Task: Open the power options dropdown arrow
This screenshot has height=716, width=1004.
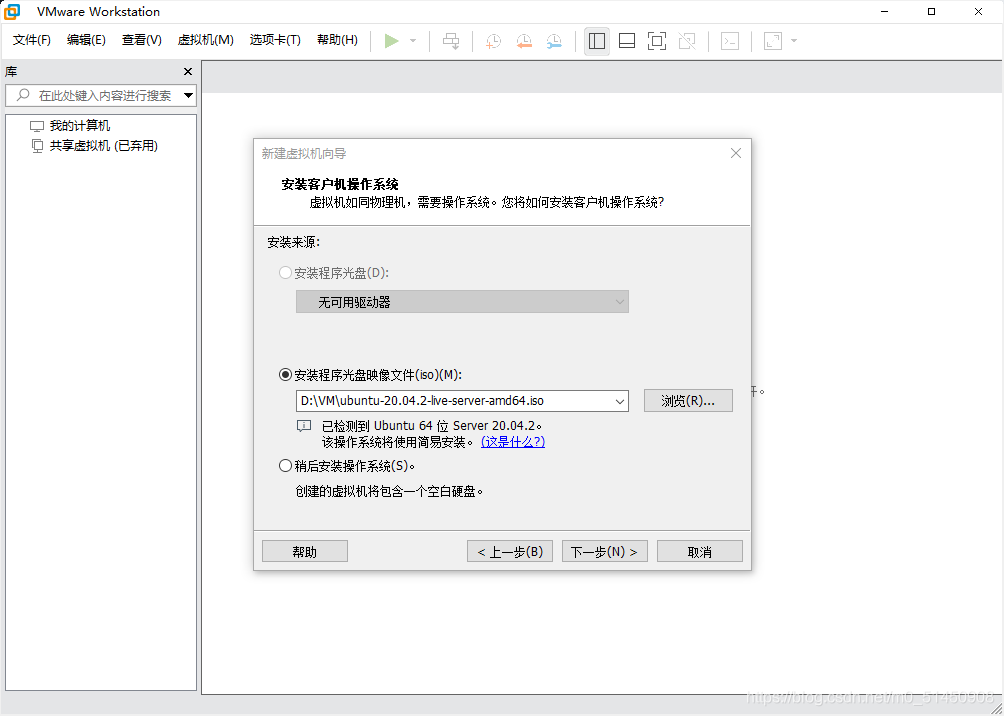Action: tap(413, 41)
